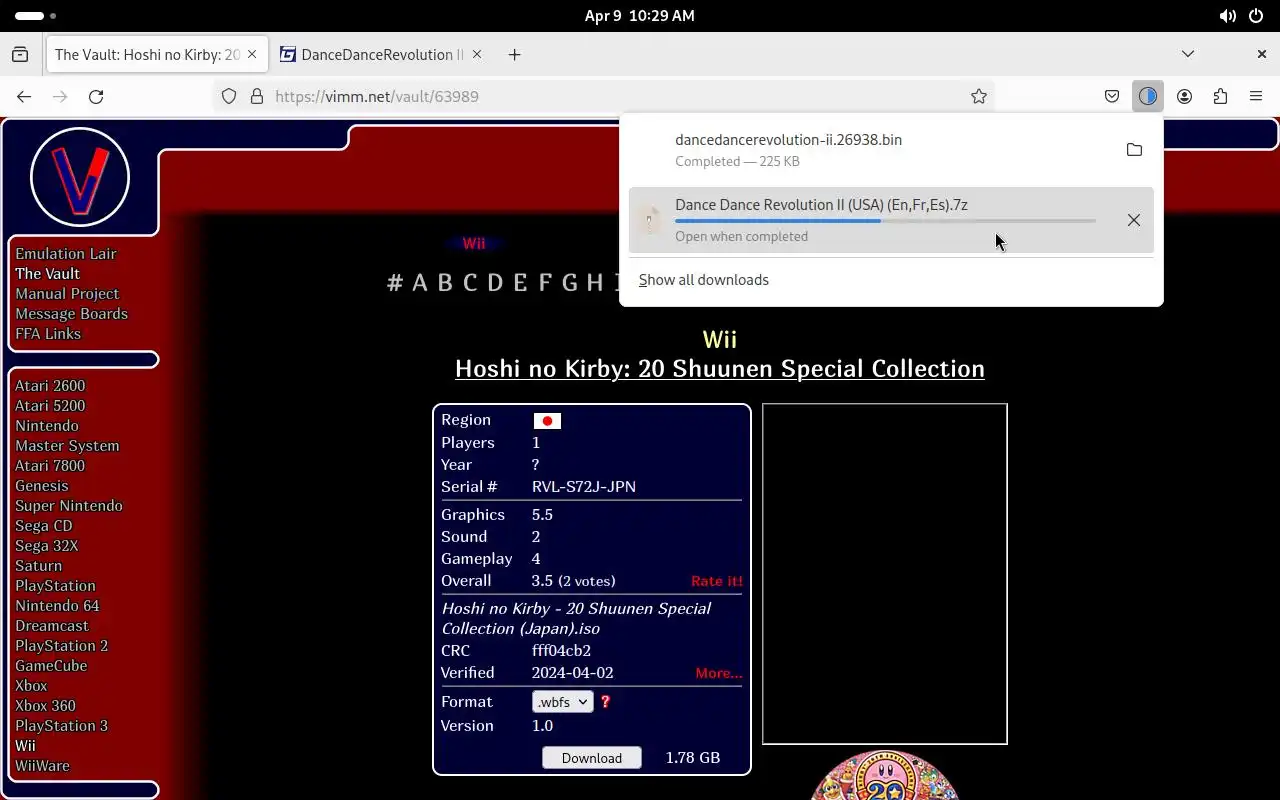Click the download progress bar for the .7z file
The image size is (1280, 800).
(x=885, y=221)
